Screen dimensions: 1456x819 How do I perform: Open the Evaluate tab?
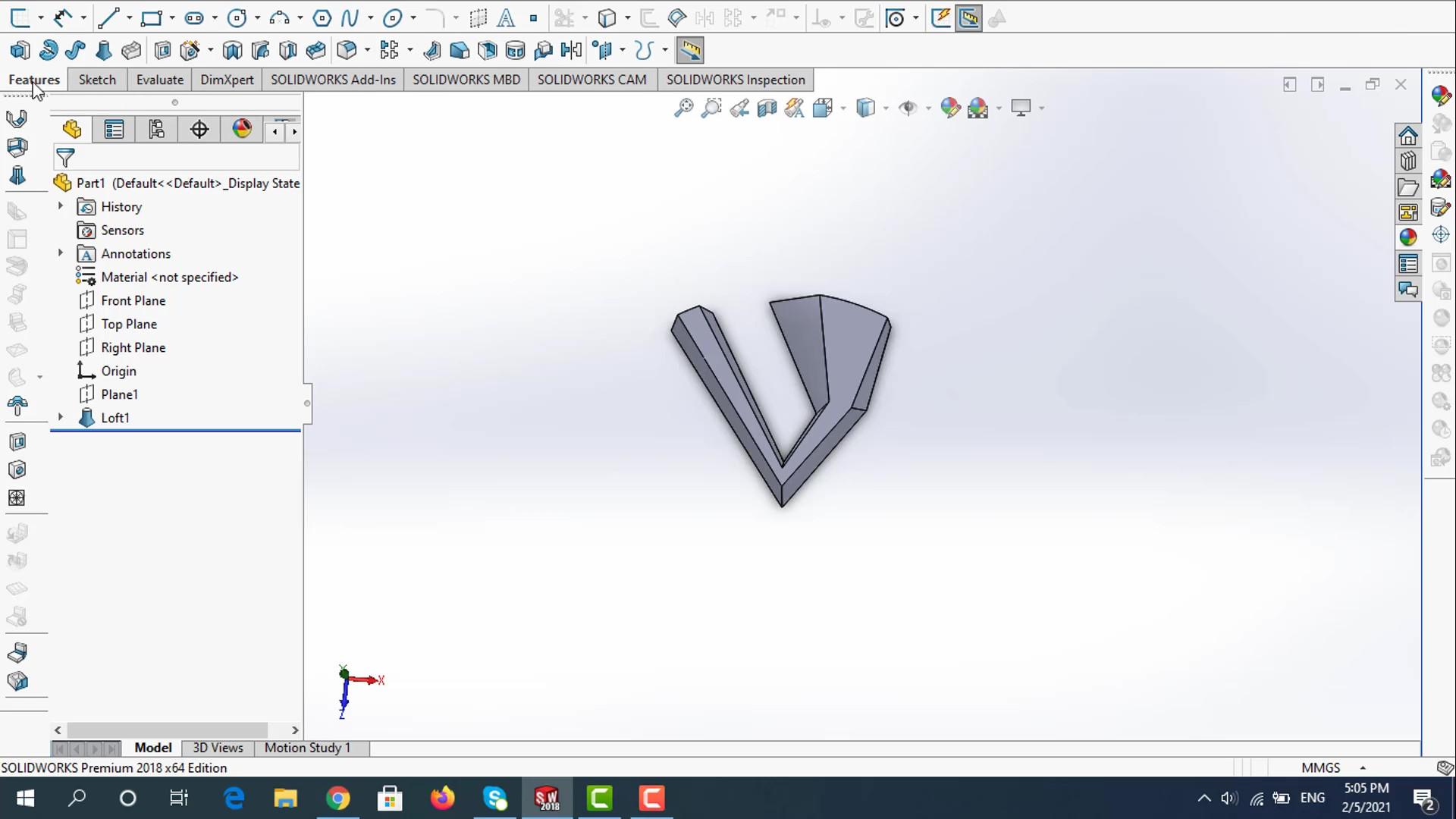159,80
